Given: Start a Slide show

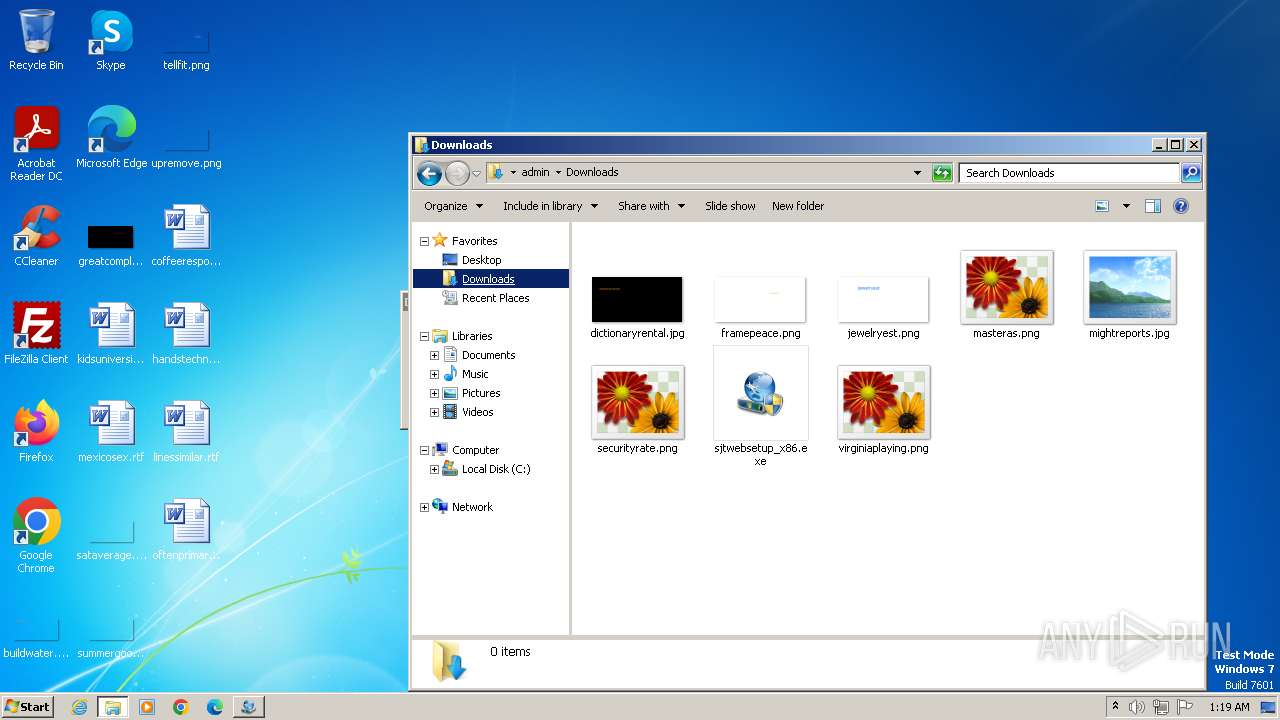Looking at the screenshot, I should (x=730, y=206).
